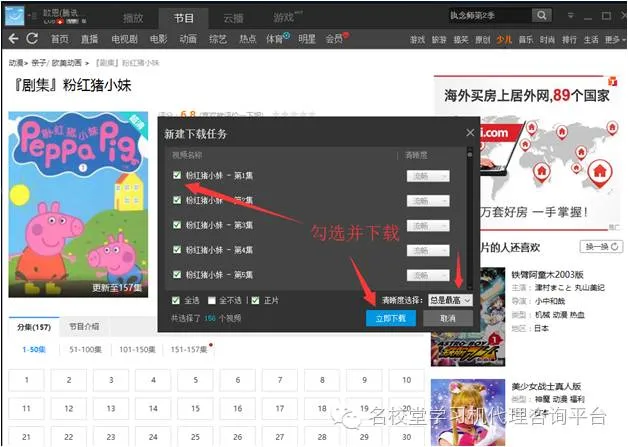Uncheck 粉红猪小妹 第2集 checkbox
Image resolution: width=628 pixels, height=447 pixels.
177,199
